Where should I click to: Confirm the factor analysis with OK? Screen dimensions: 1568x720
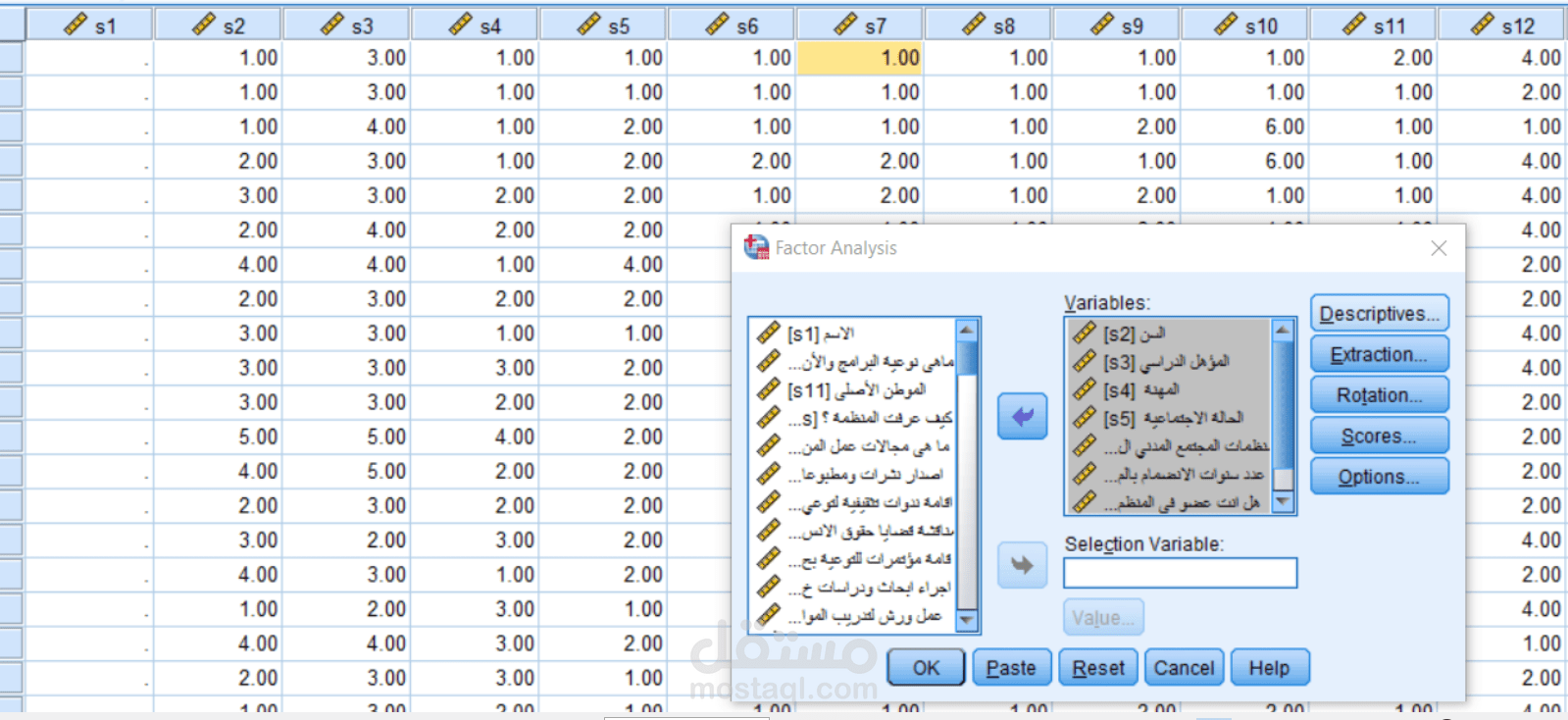[926, 668]
